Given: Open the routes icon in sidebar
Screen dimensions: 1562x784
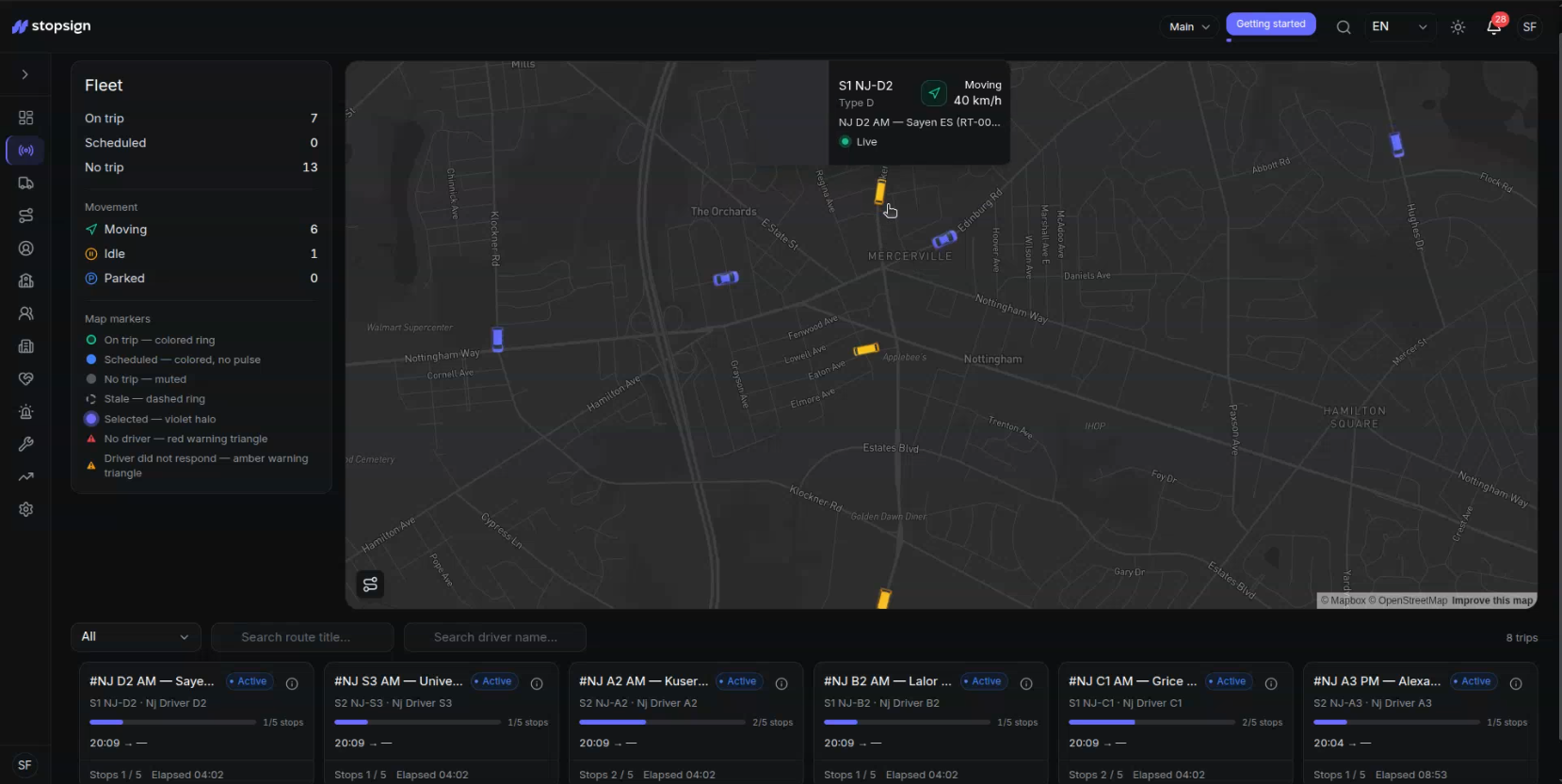Looking at the screenshot, I should (25, 216).
